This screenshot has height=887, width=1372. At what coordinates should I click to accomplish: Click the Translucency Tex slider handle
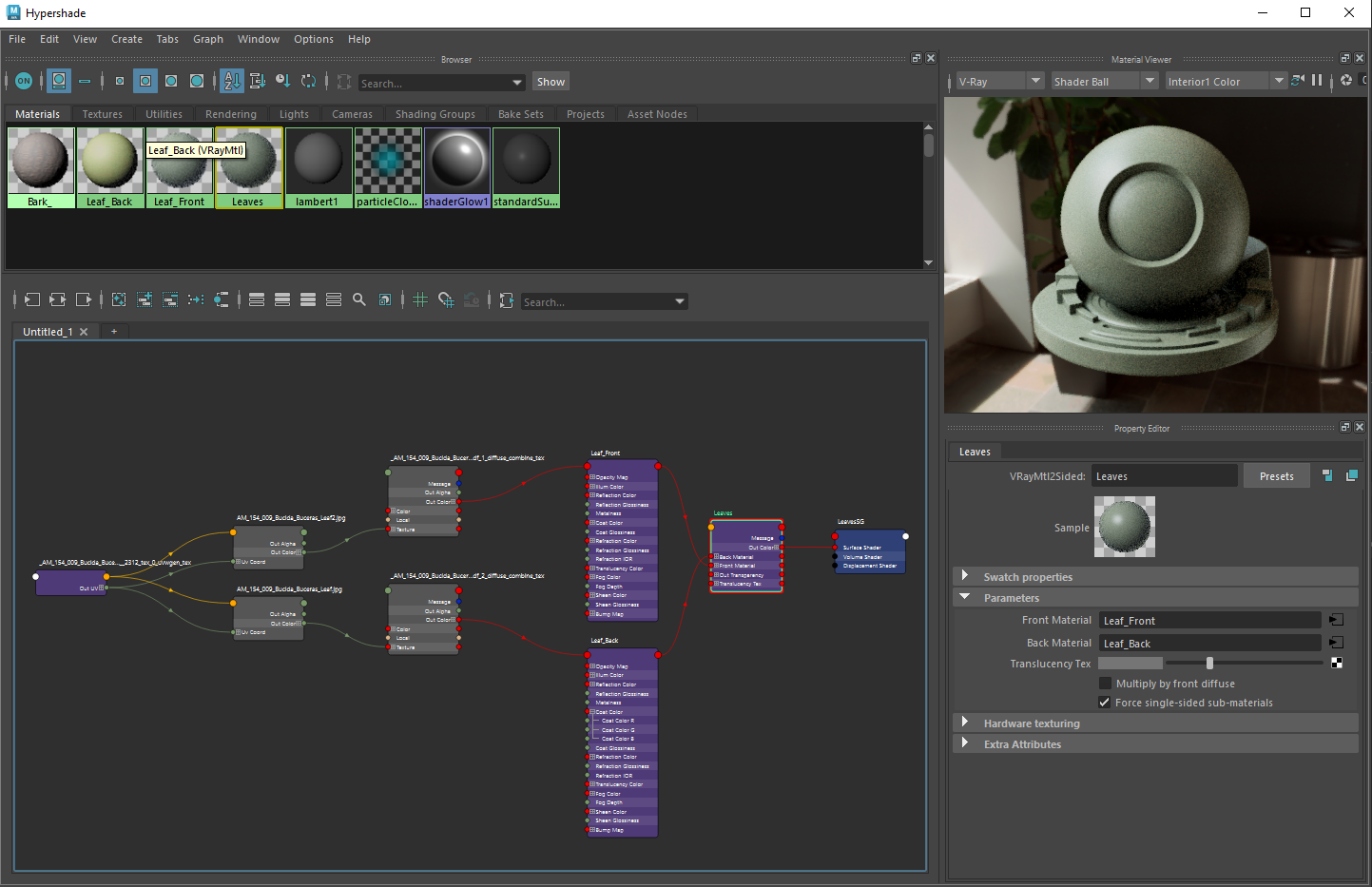pyautogui.click(x=1209, y=663)
